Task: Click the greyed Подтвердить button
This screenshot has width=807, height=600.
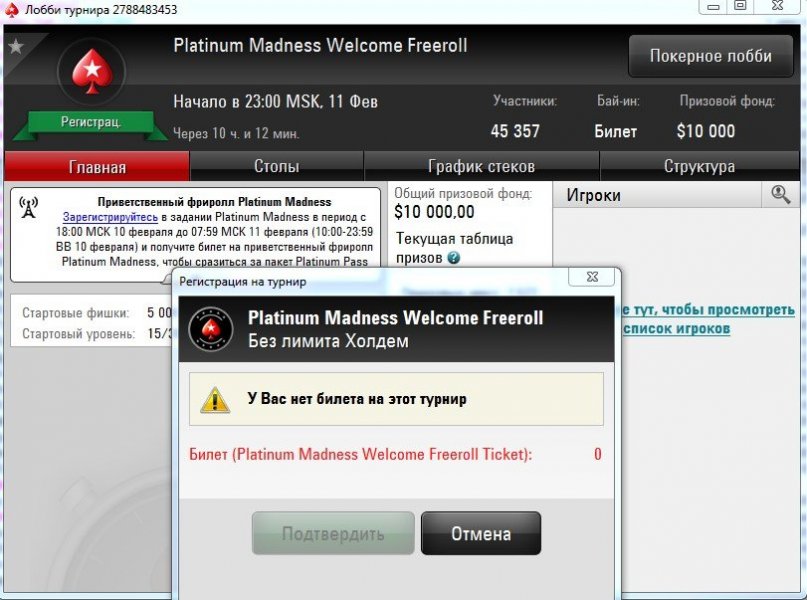Action: 333,534
